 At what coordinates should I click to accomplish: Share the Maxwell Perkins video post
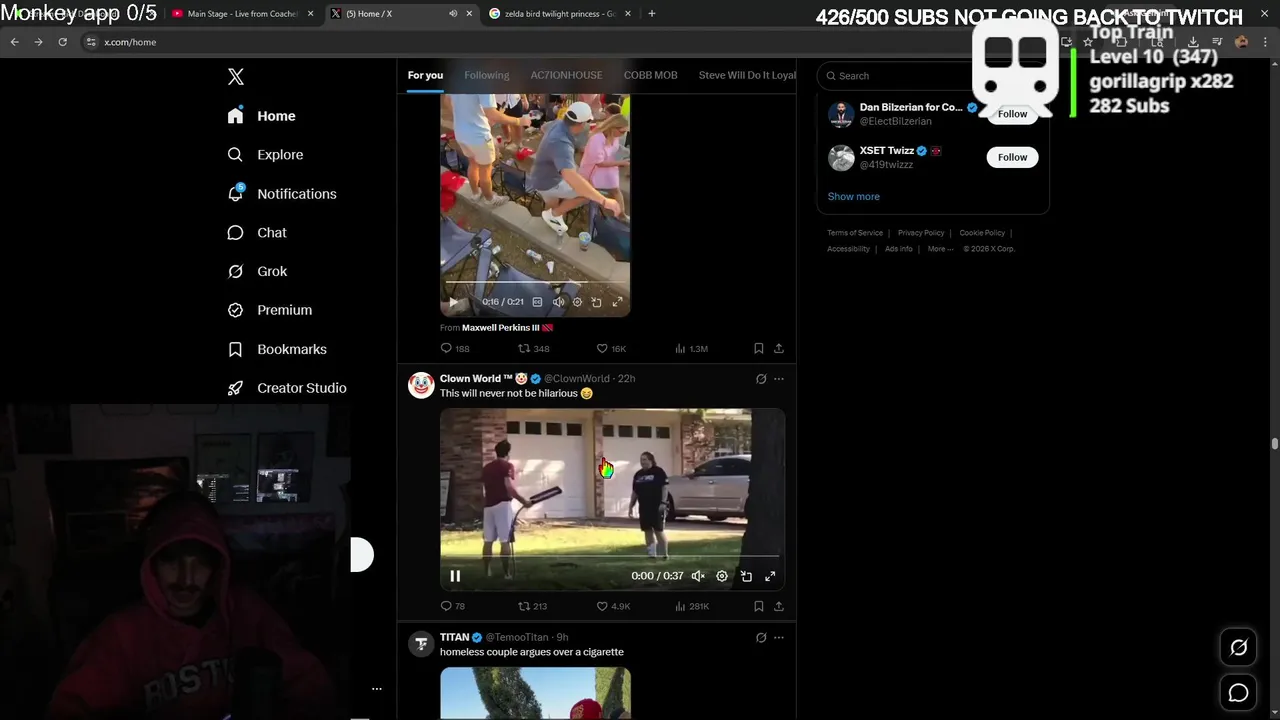coord(779,348)
